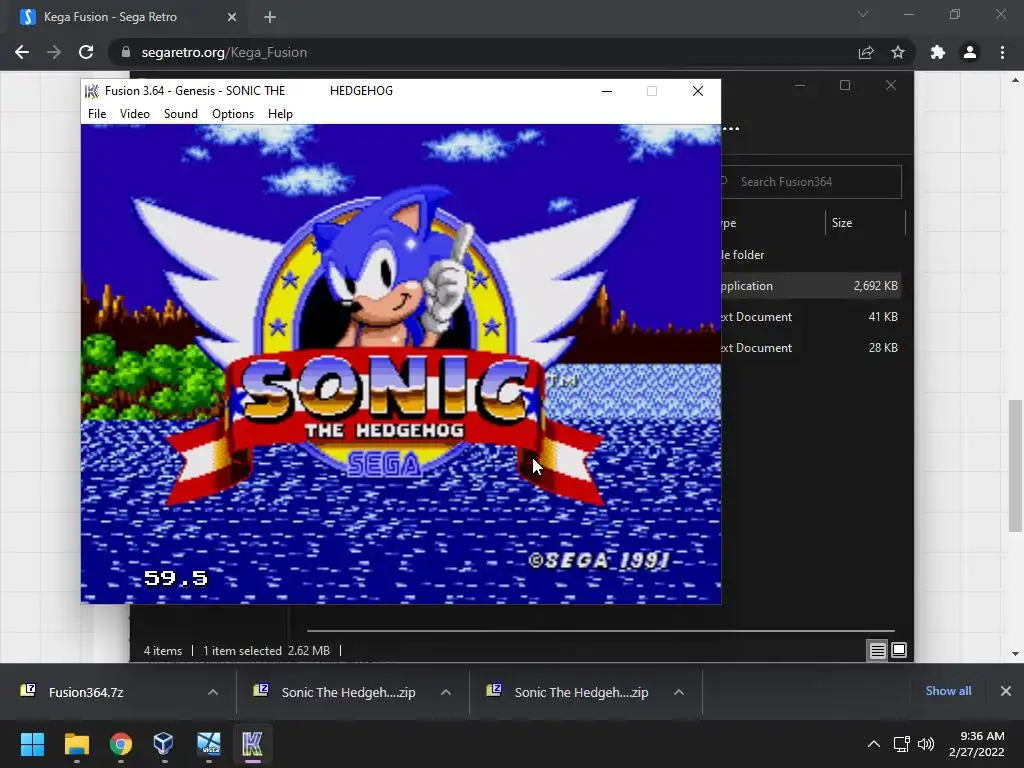
Task: Click the horizontal scrollbar in File Explorer
Action: (x=600, y=632)
